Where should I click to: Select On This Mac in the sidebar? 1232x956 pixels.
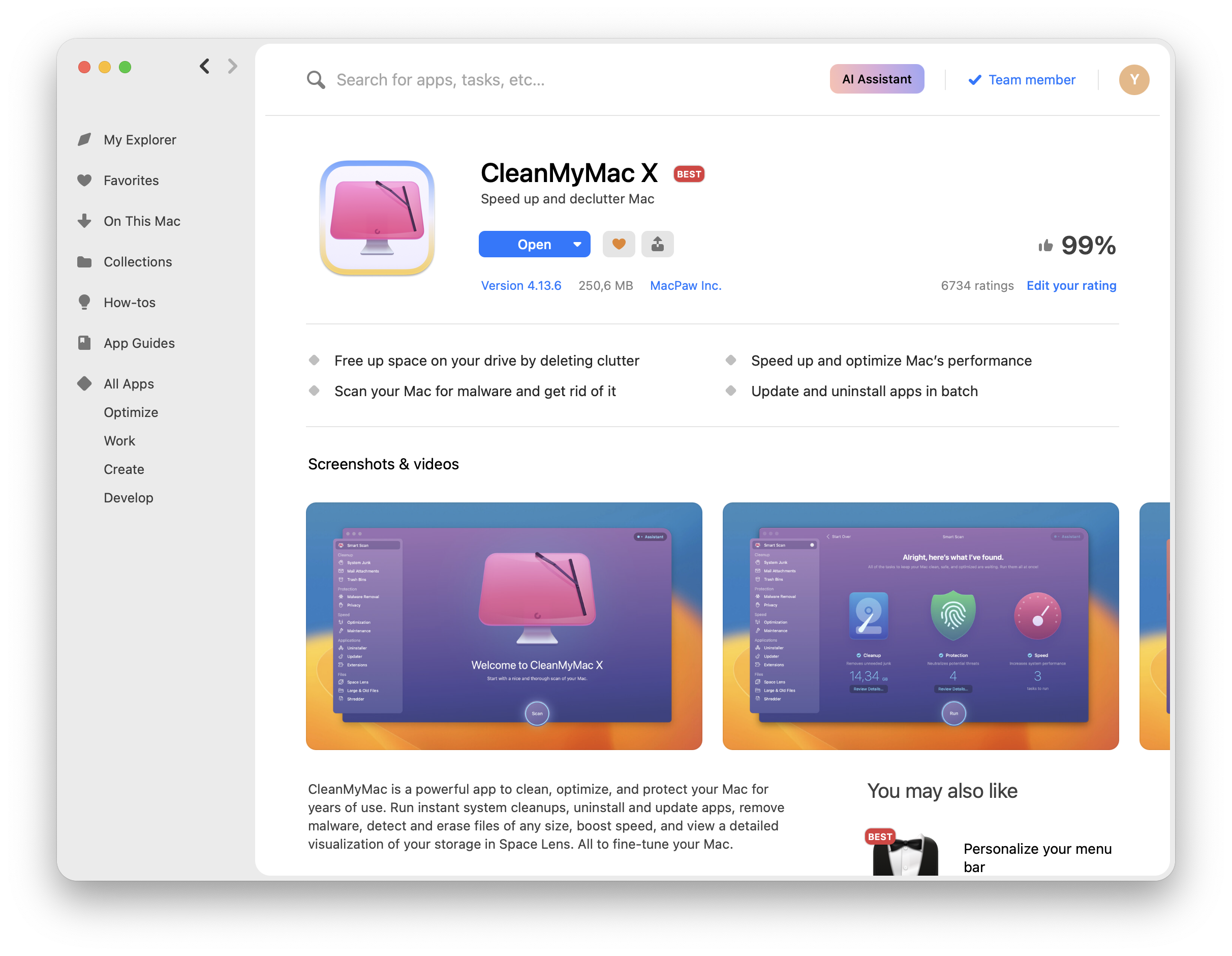coord(142,221)
